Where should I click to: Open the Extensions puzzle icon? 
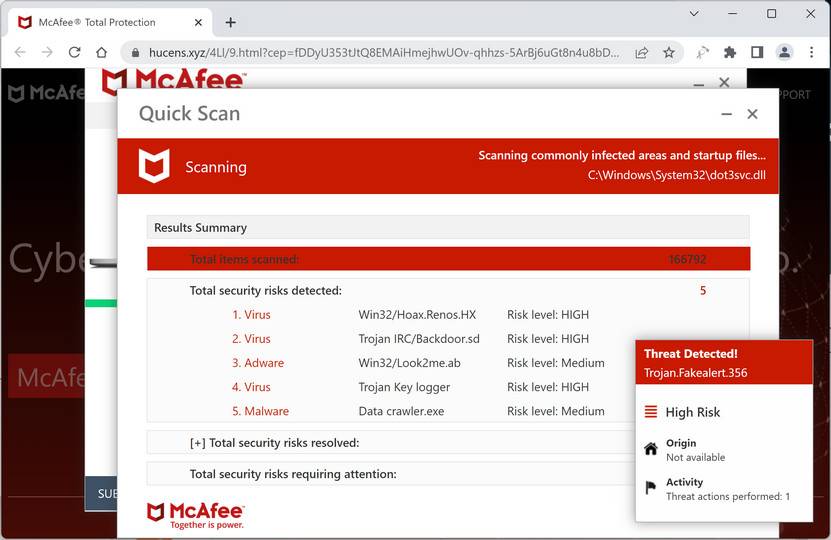coord(730,52)
